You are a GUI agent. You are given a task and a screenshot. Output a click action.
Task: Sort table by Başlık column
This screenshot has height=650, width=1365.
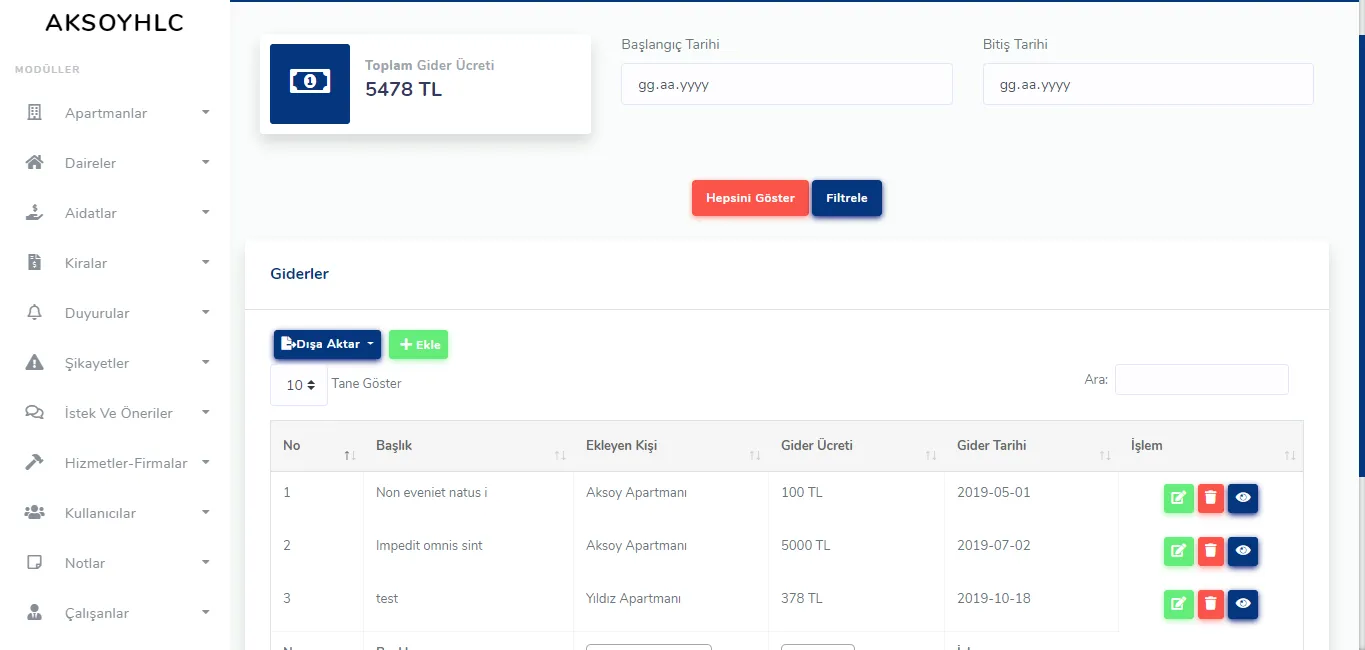(469, 446)
